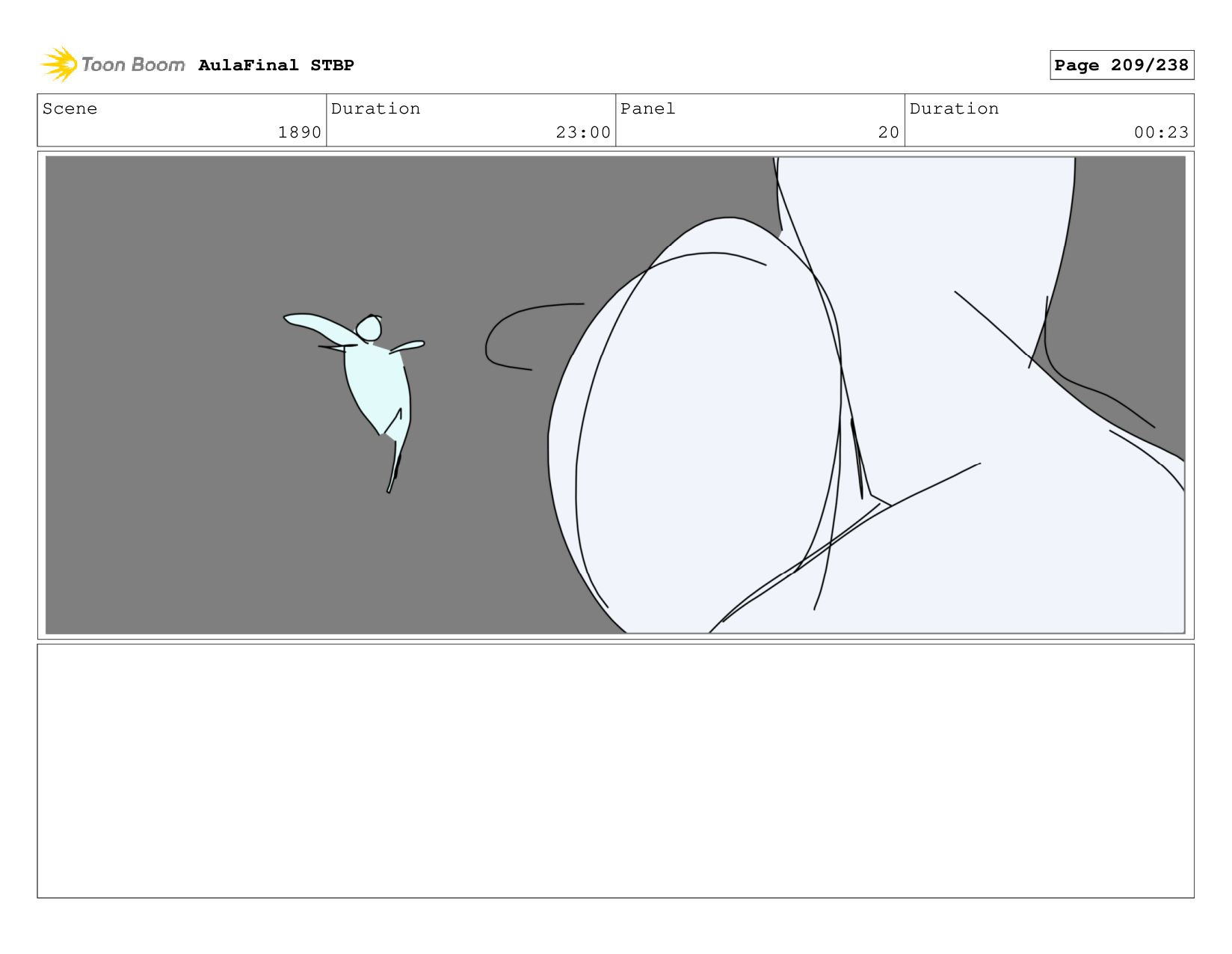Click panel duration value 00:23

click(1161, 132)
